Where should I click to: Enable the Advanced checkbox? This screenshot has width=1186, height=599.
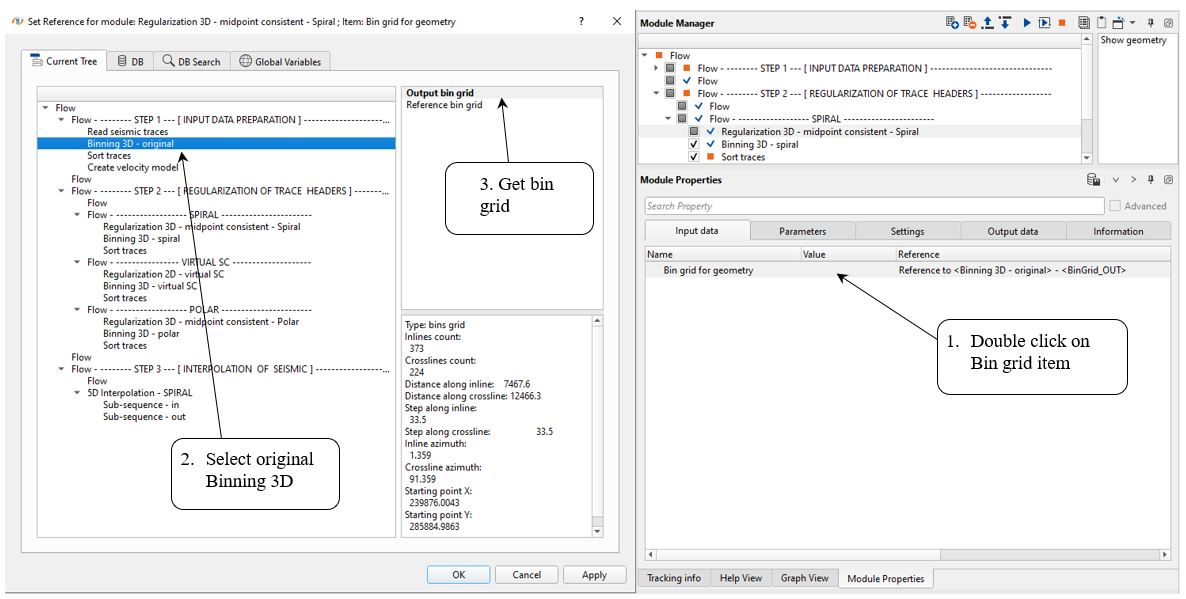[1114, 206]
